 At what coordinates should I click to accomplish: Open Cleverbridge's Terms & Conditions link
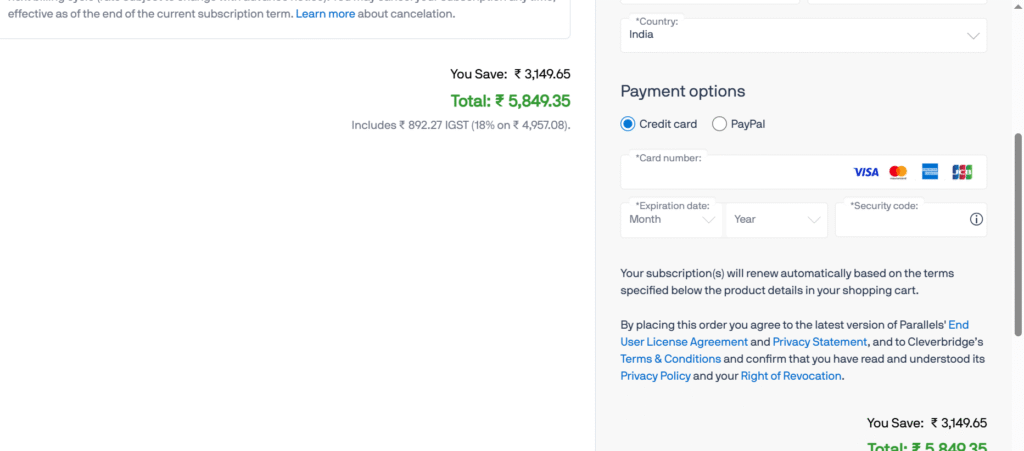click(x=671, y=359)
